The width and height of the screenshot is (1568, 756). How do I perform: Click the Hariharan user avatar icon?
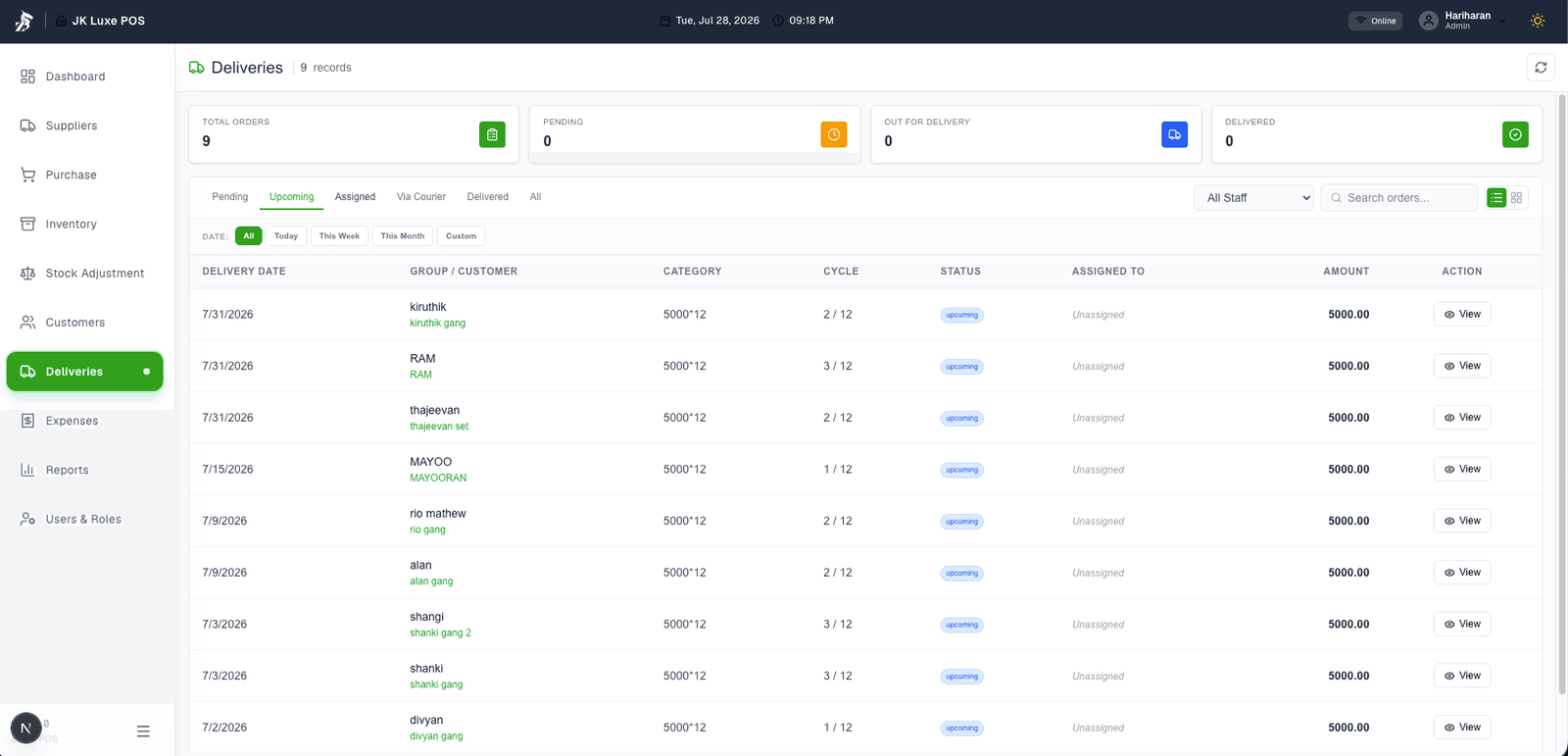(x=1429, y=21)
